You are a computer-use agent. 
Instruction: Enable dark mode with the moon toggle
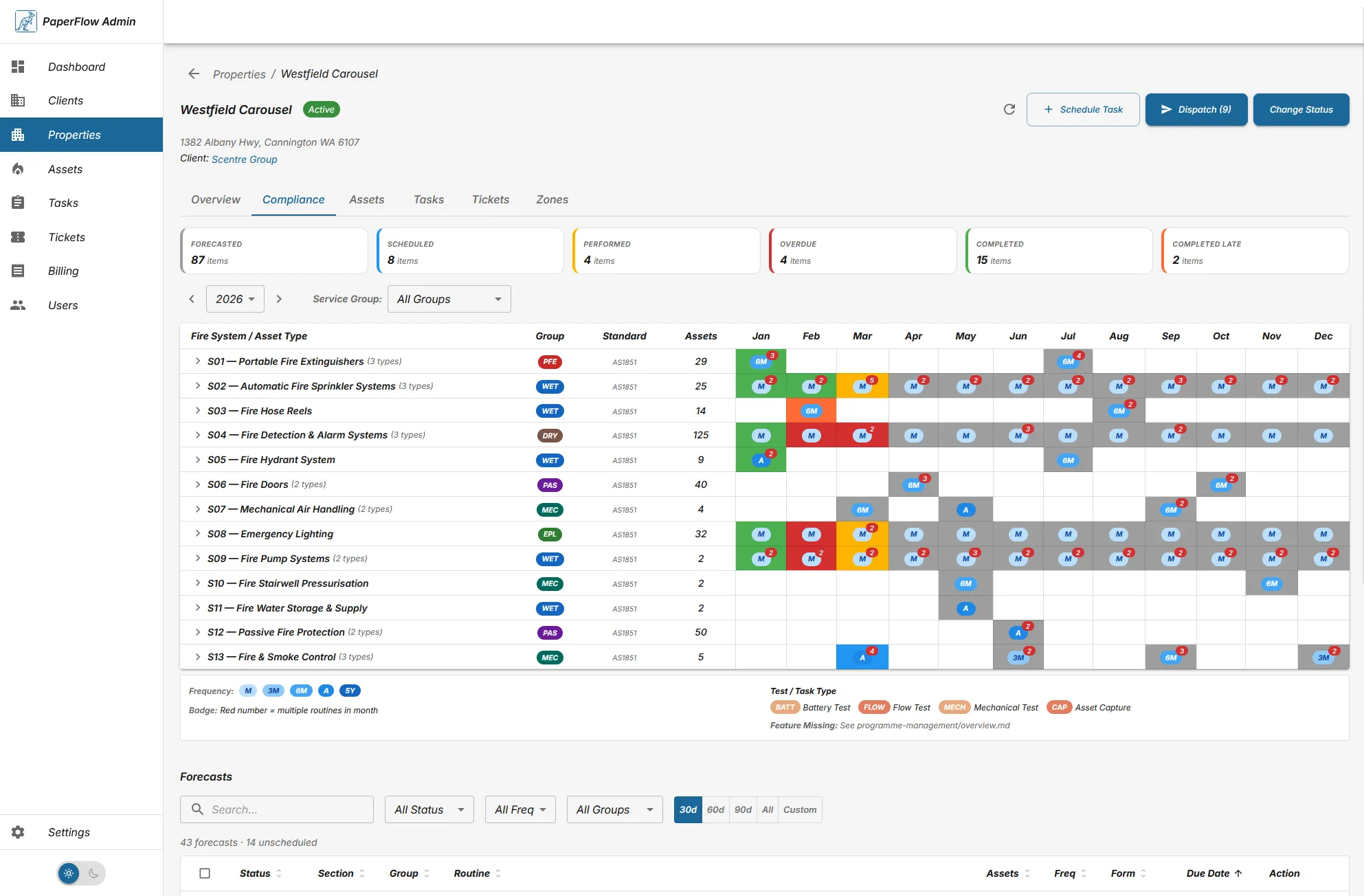point(94,873)
